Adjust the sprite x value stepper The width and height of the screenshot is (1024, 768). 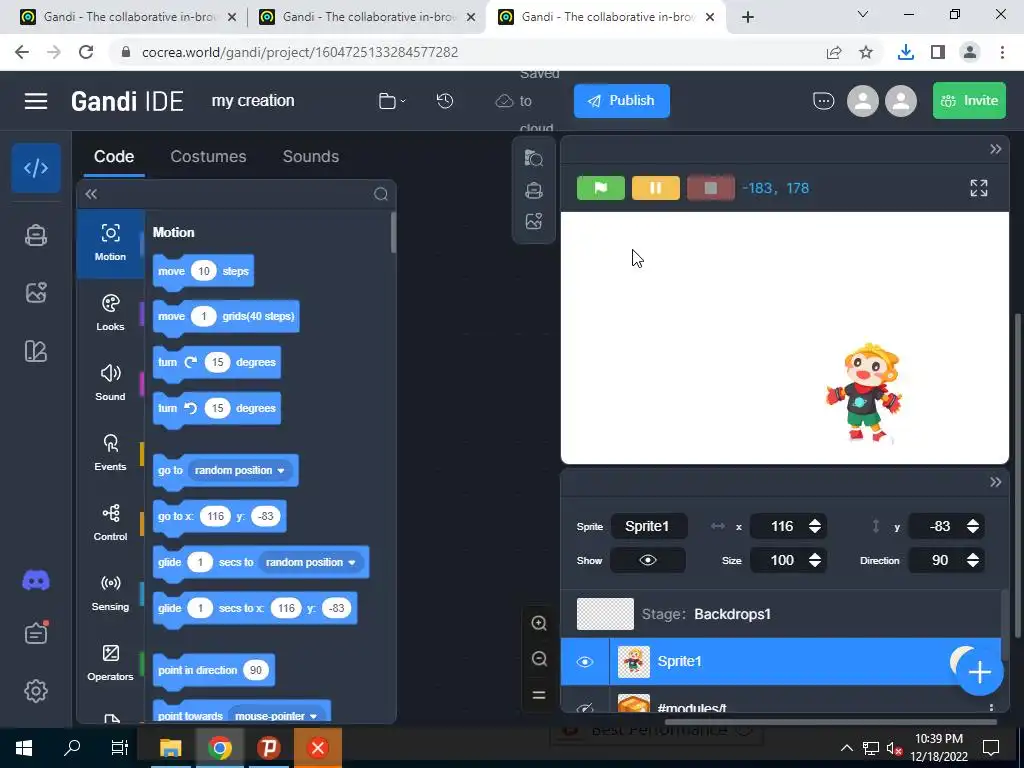coord(814,526)
